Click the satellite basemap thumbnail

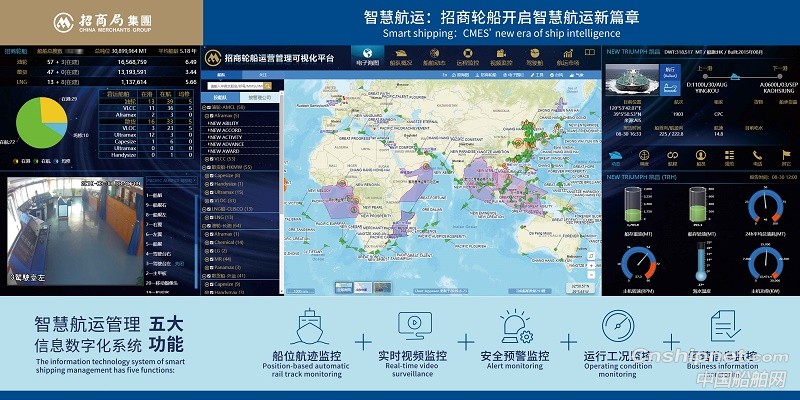[x=382, y=288]
